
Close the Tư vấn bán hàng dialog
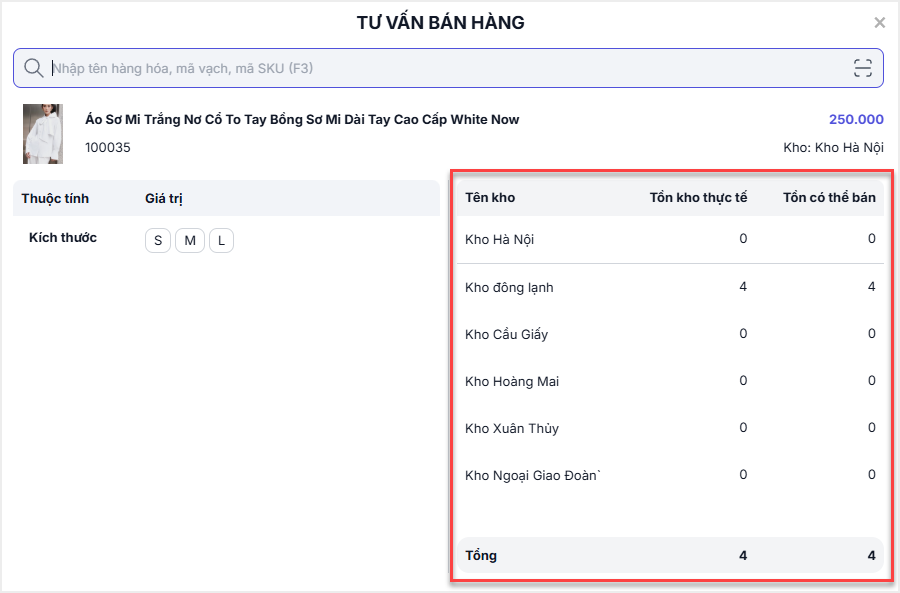(x=879, y=22)
